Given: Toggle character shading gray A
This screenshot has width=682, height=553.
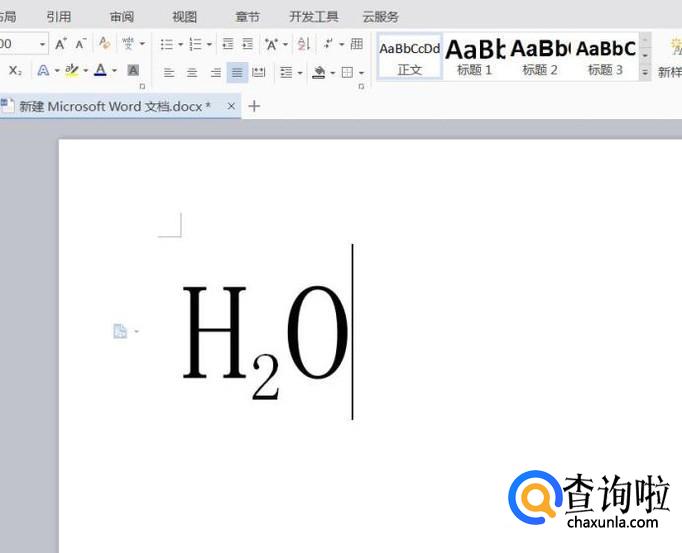Looking at the screenshot, I should (x=133, y=70).
